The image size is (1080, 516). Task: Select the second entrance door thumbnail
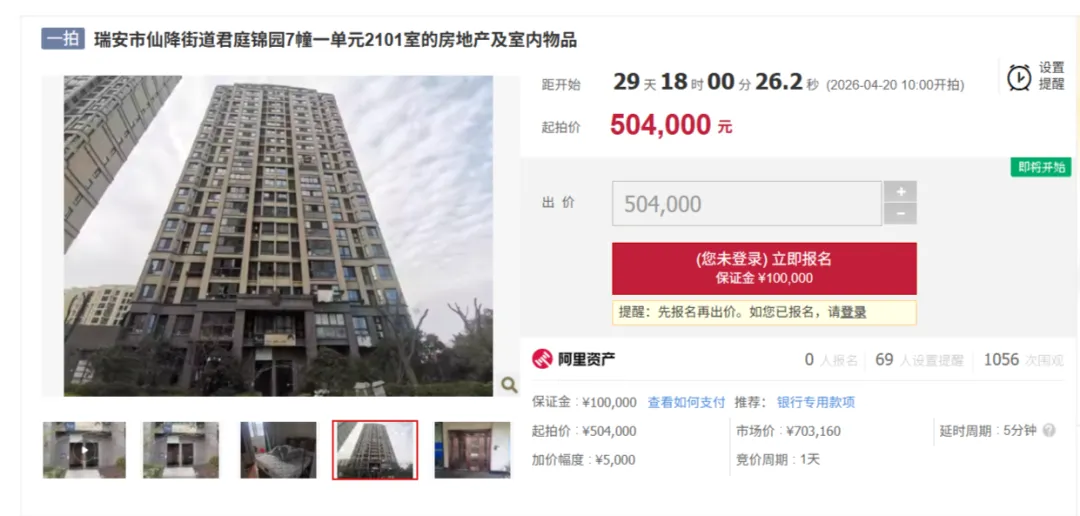[181, 450]
